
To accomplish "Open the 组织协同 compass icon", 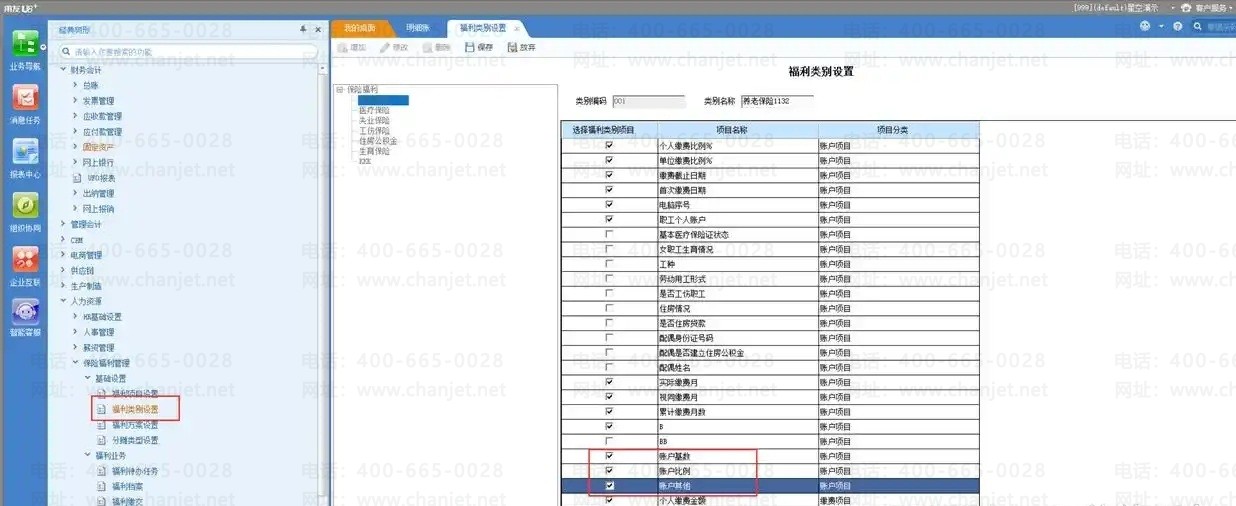I will (25, 206).
